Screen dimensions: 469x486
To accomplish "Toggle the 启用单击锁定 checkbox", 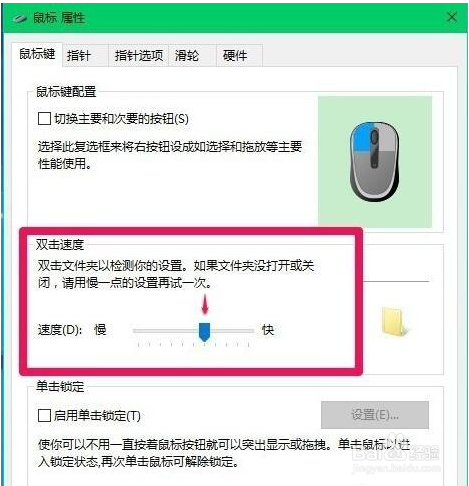I will point(44,416).
